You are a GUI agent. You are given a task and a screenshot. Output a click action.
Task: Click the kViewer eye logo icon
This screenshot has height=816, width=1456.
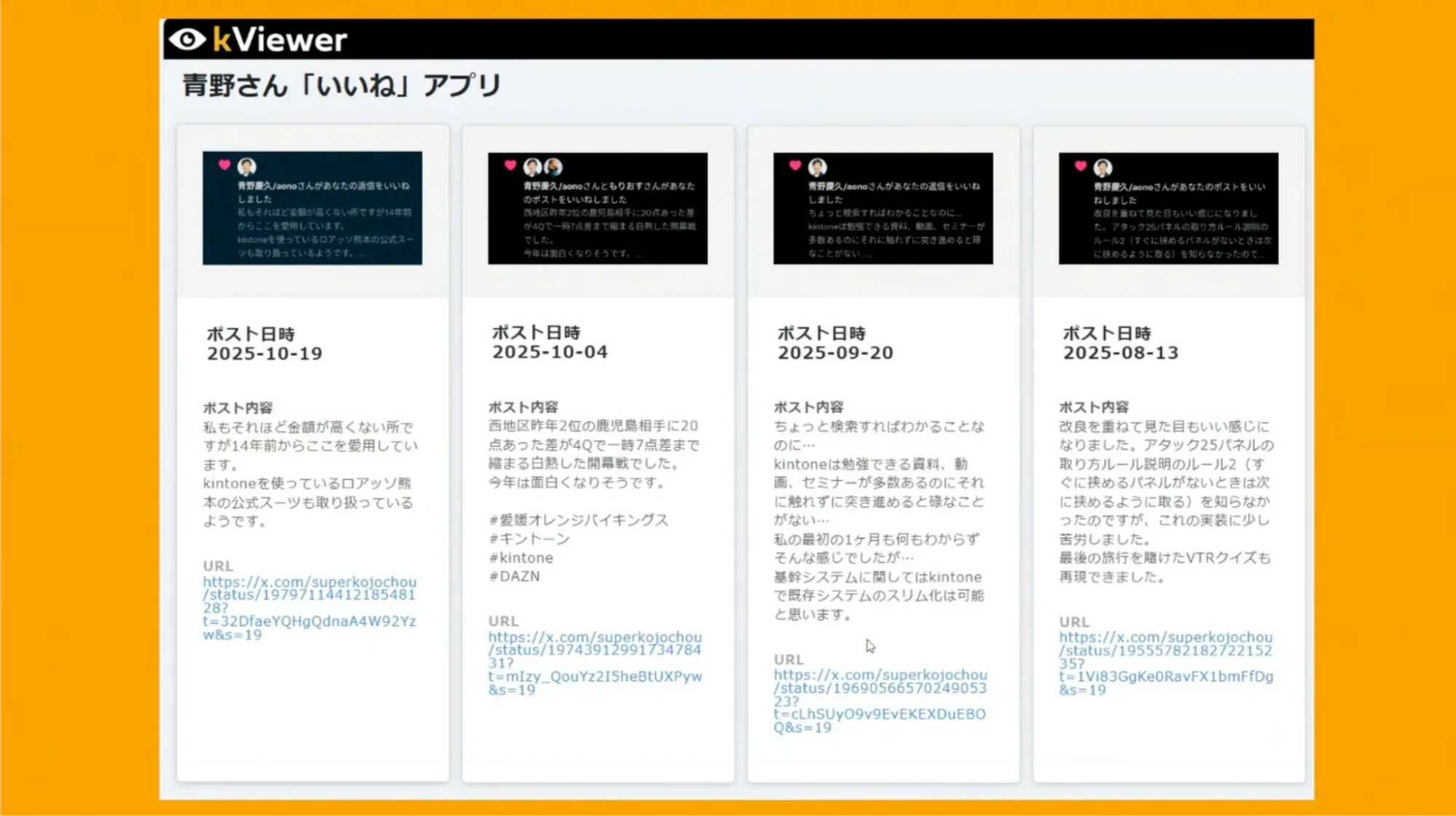[188, 39]
